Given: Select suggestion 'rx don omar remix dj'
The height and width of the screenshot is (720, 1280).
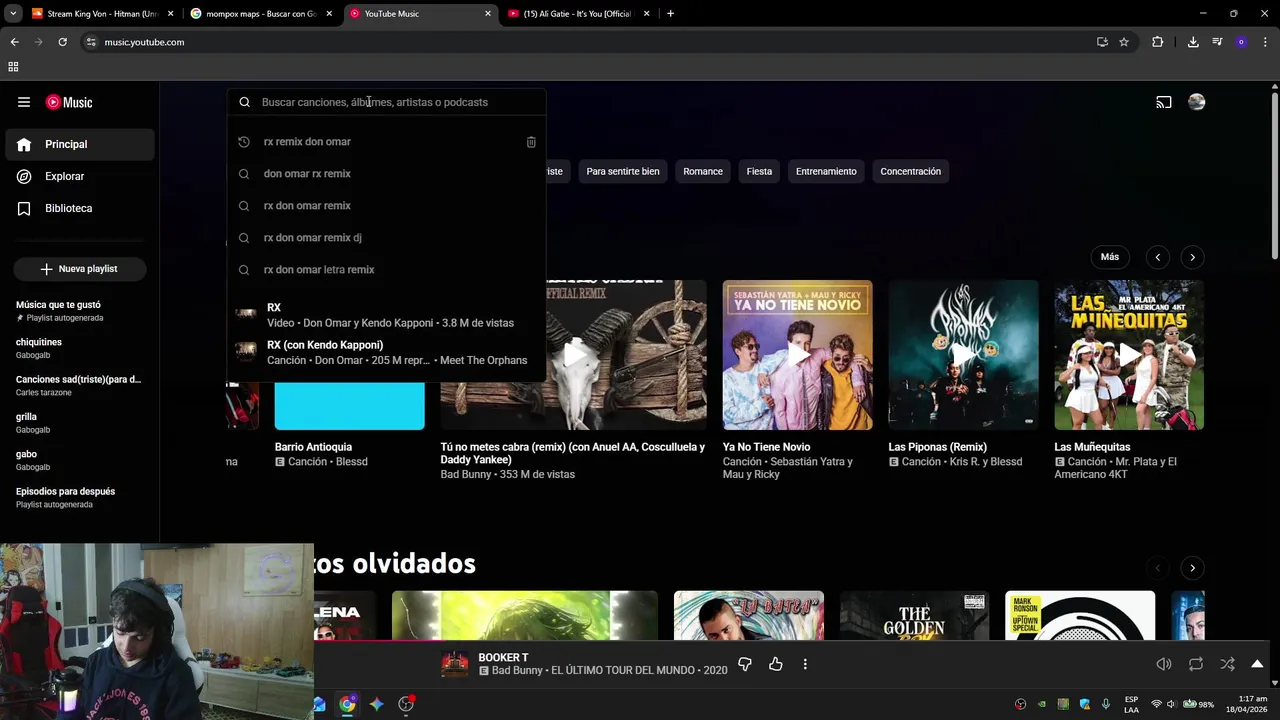Looking at the screenshot, I should pyautogui.click(x=386, y=238).
